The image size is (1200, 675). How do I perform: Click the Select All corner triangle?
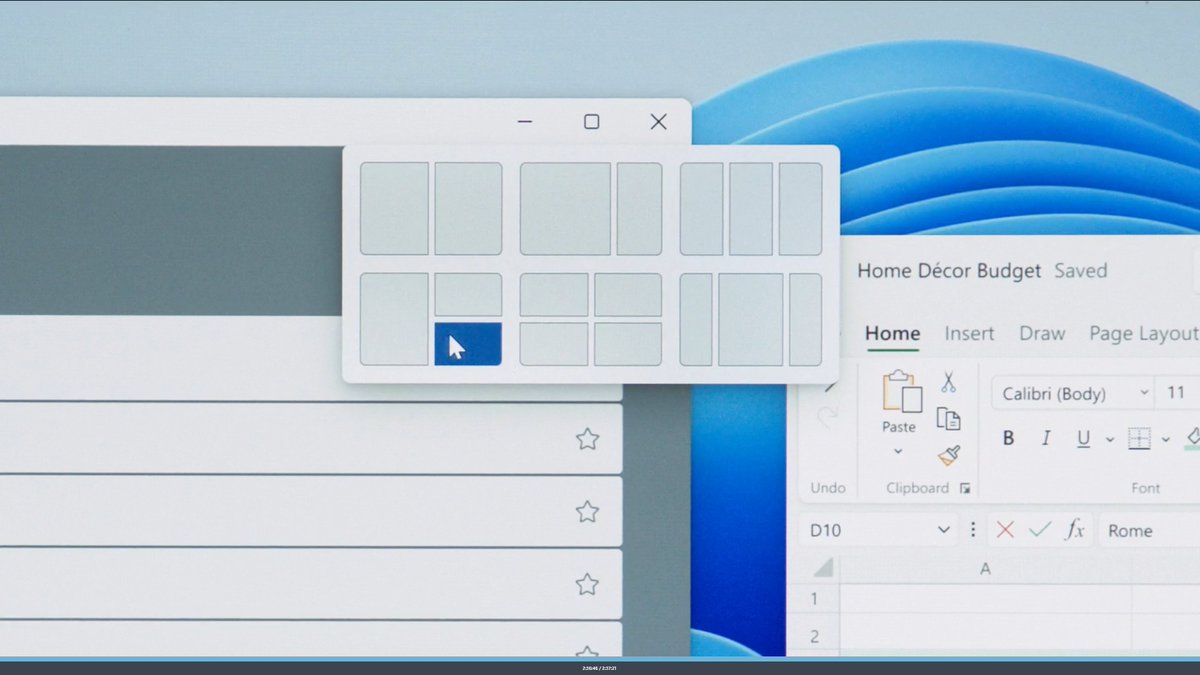823,568
